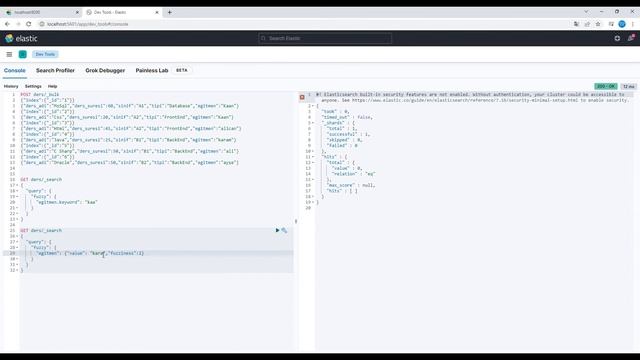Screen dimensions: 640x360
Task: Open console Help
Action: (53, 87)
